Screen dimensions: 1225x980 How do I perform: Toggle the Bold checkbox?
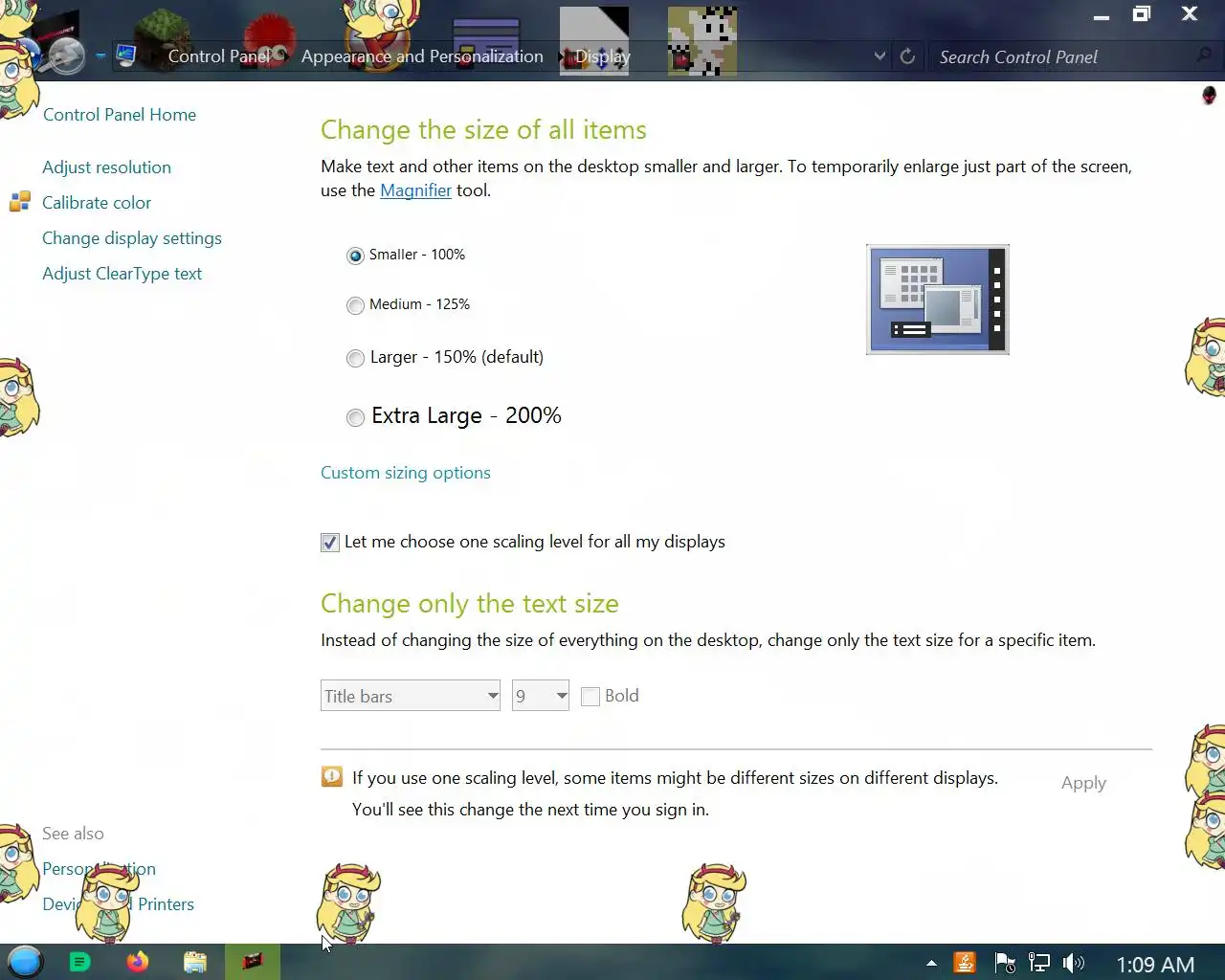click(x=590, y=697)
